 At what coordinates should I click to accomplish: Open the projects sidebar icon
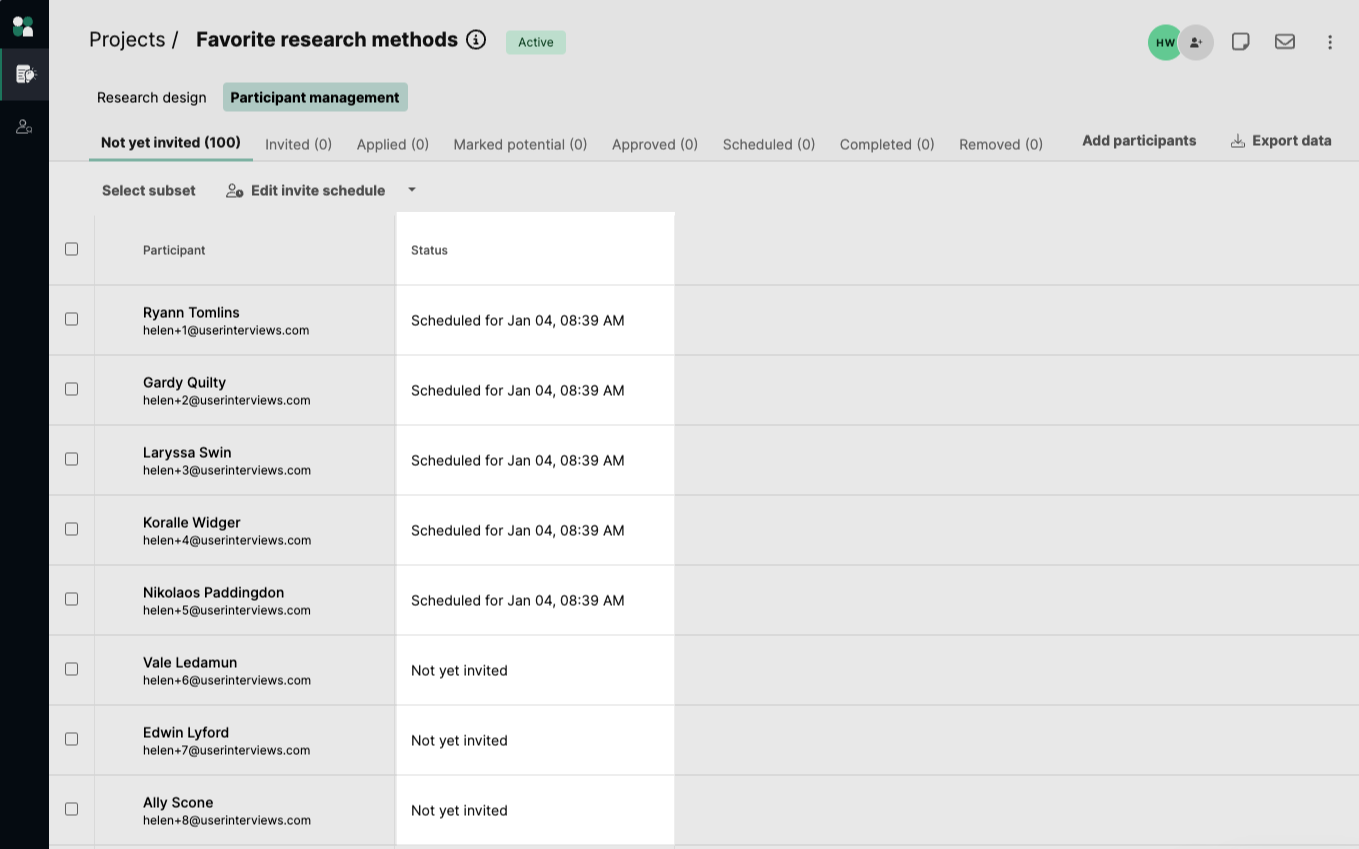(x=25, y=74)
